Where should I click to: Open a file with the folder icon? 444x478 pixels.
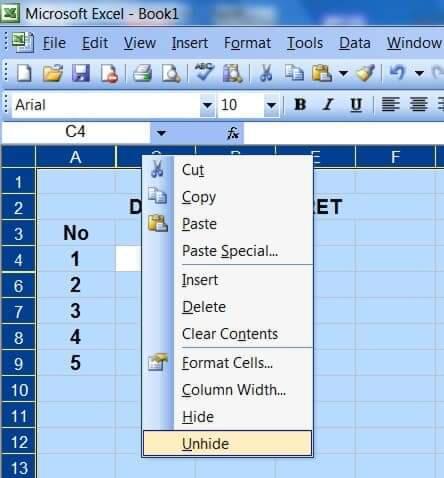[53, 73]
